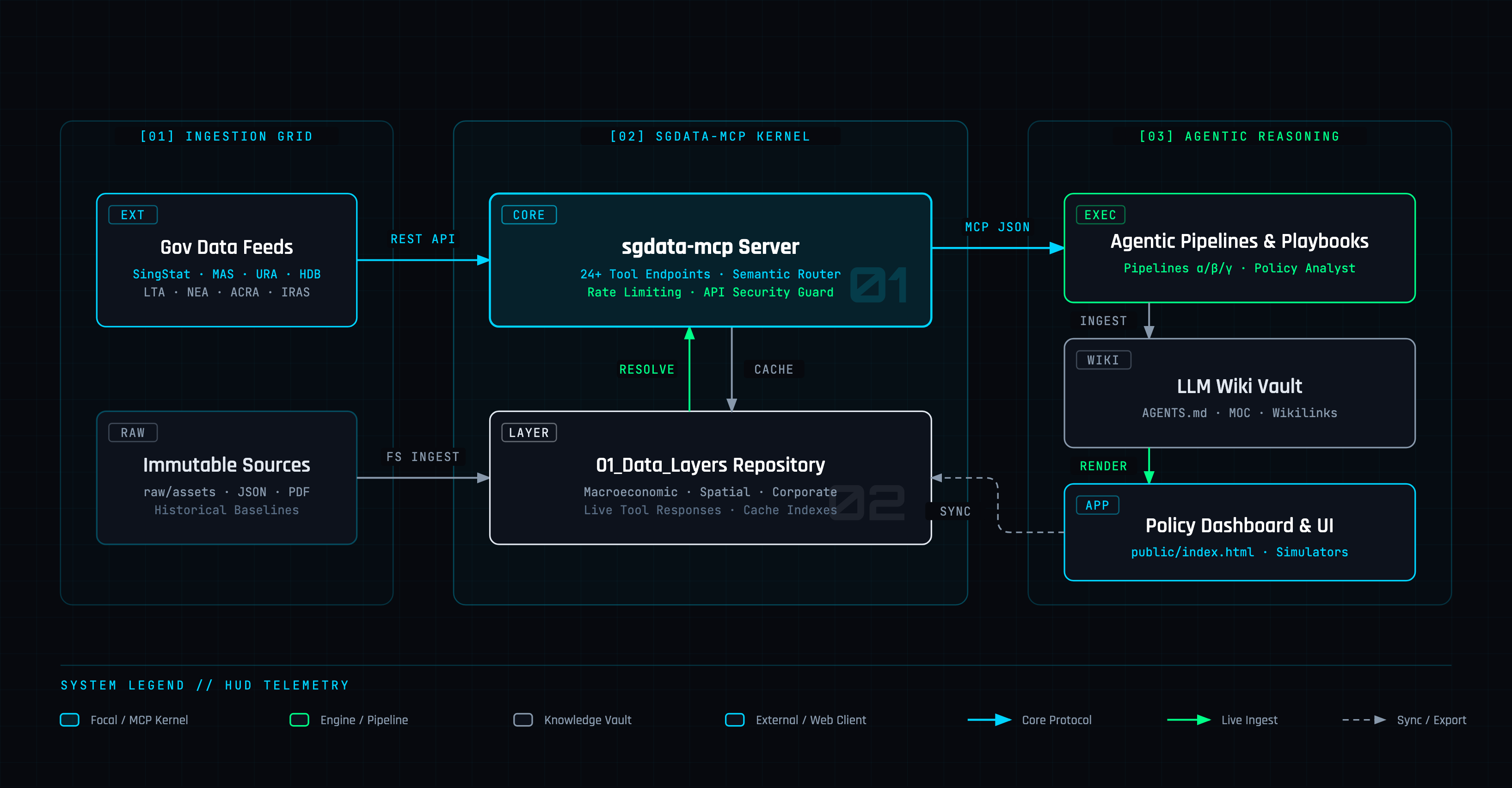Click the [02] SGDATA-MCP KERNEL header
1512x788 pixels.
tap(710, 137)
